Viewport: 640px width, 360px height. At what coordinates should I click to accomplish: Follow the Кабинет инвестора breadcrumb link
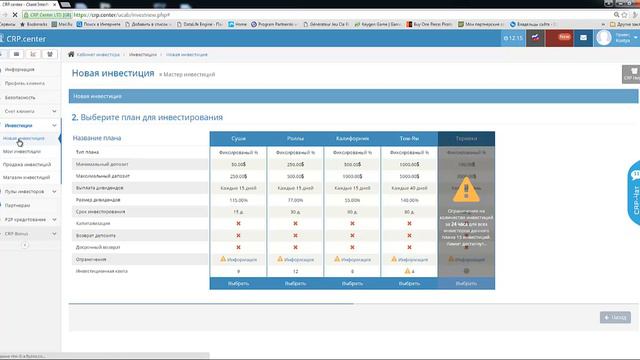[98, 54]
